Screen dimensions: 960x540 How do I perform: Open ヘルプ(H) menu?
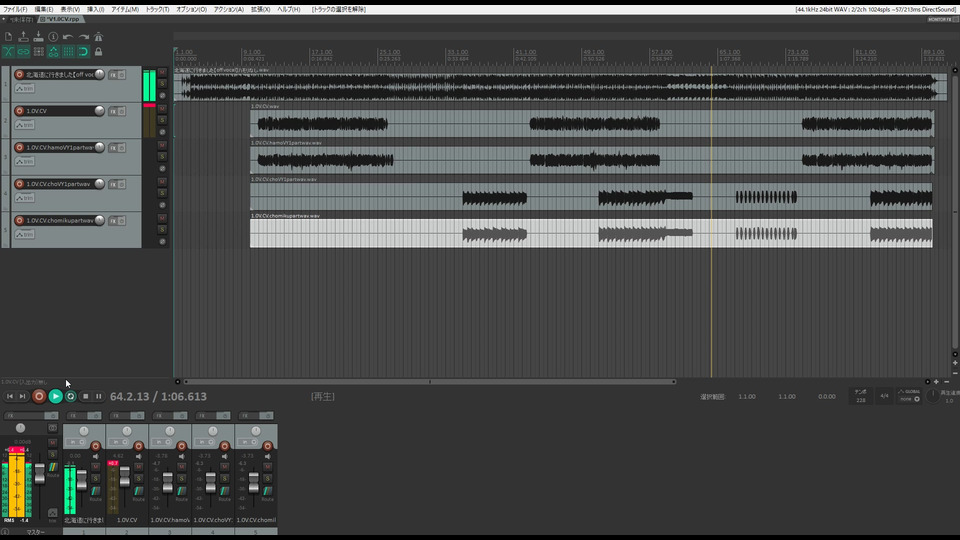pyautogui.click(x=288, y=9)
